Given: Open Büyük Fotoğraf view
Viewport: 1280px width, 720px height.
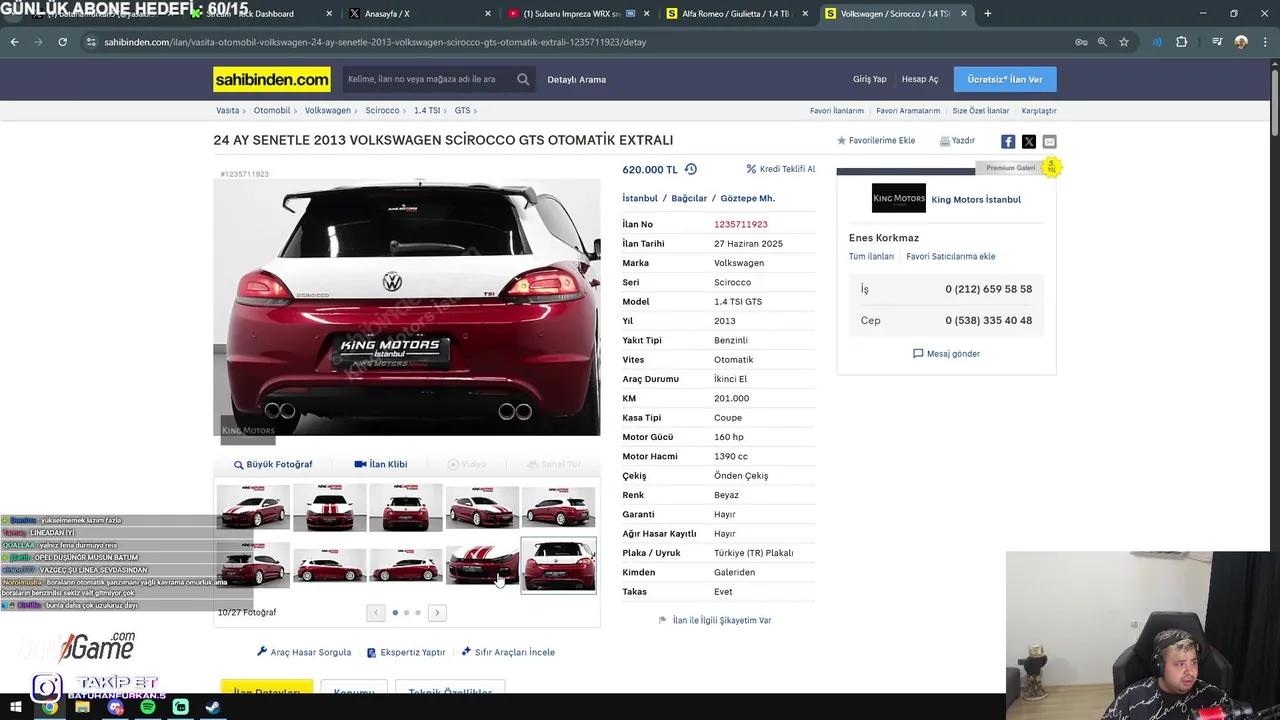Looking at the screenshot, I should (273, 464).
